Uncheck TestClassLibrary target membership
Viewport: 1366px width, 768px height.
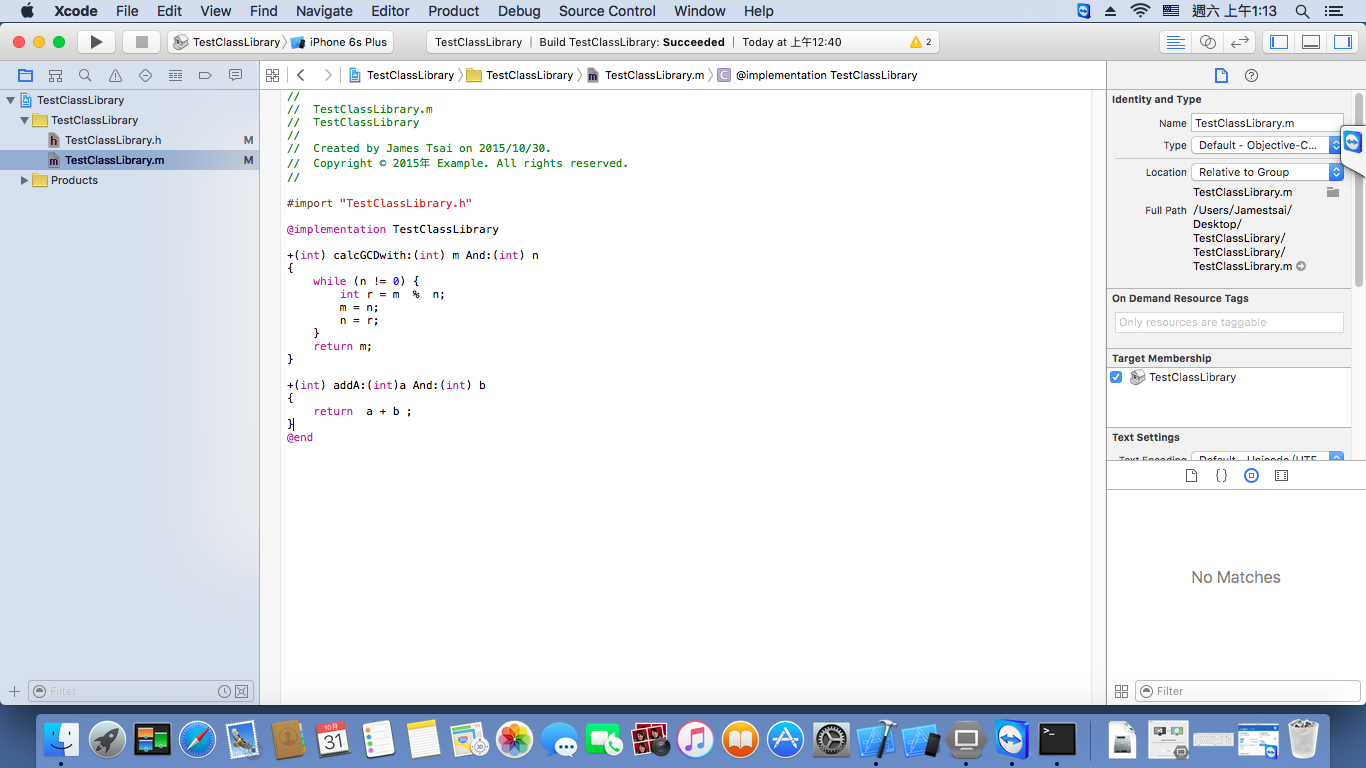click(1116, 377)
